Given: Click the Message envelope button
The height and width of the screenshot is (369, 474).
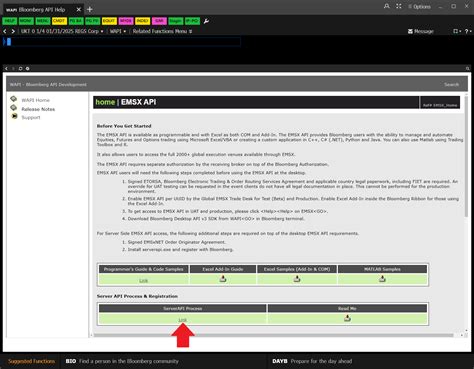Looking at the screenshot, I should point(421,31).
